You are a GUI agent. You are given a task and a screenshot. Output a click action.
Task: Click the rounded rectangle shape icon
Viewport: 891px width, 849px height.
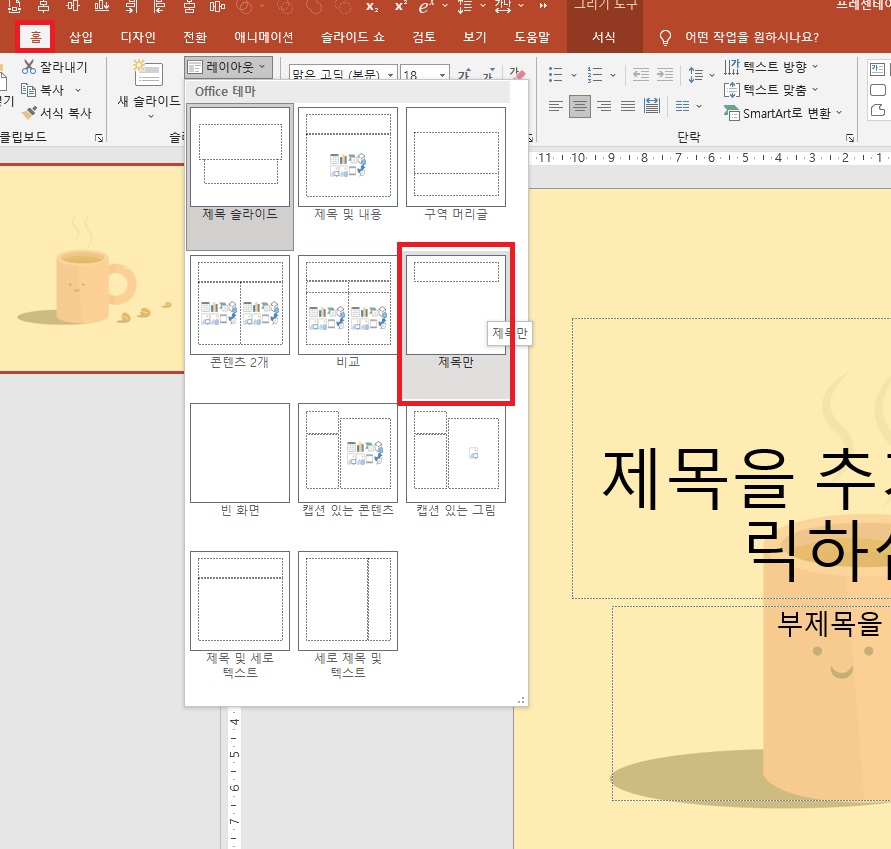tap(878, 90)
